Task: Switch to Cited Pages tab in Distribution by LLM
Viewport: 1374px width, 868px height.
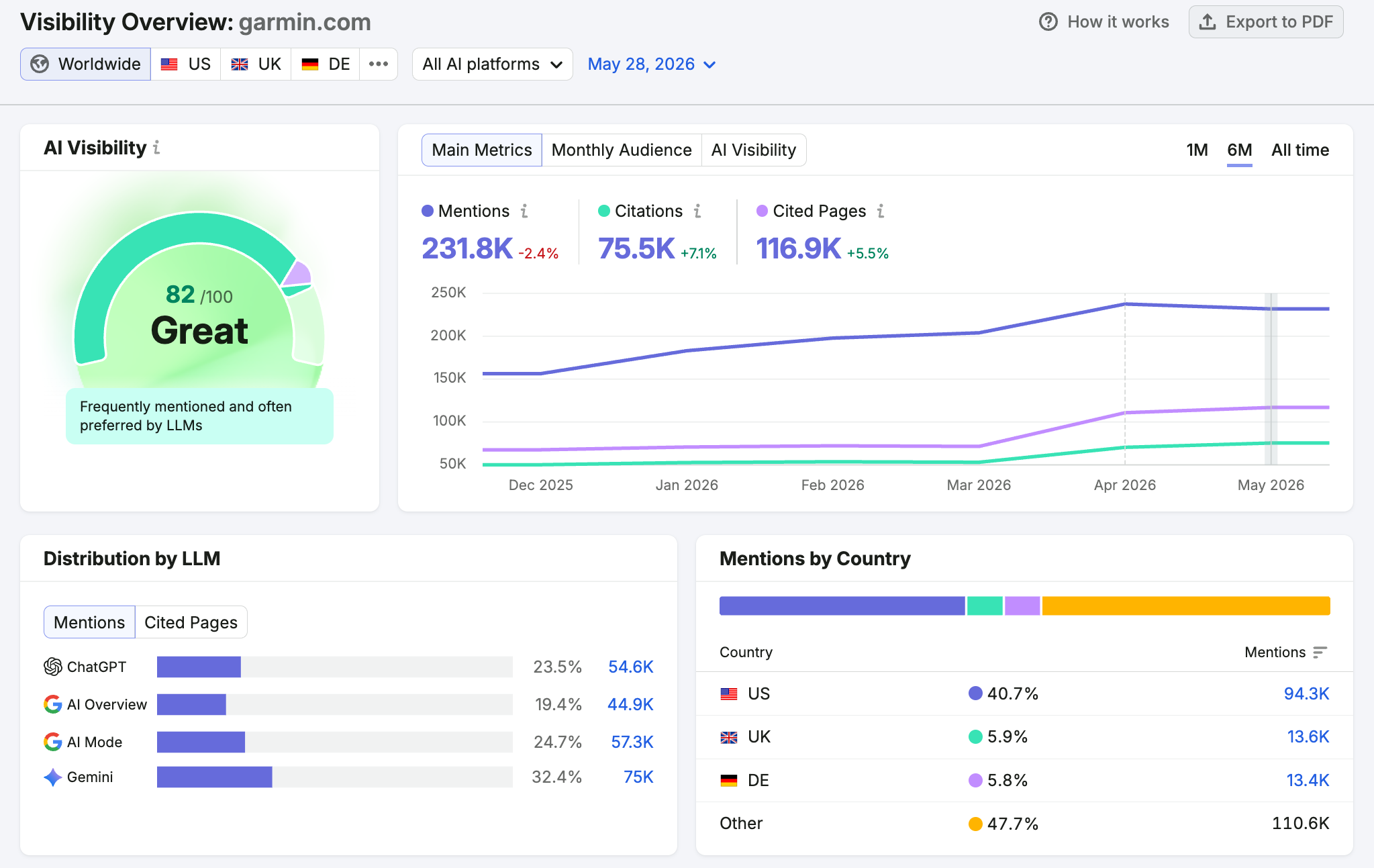Action: tap(191, 622)
